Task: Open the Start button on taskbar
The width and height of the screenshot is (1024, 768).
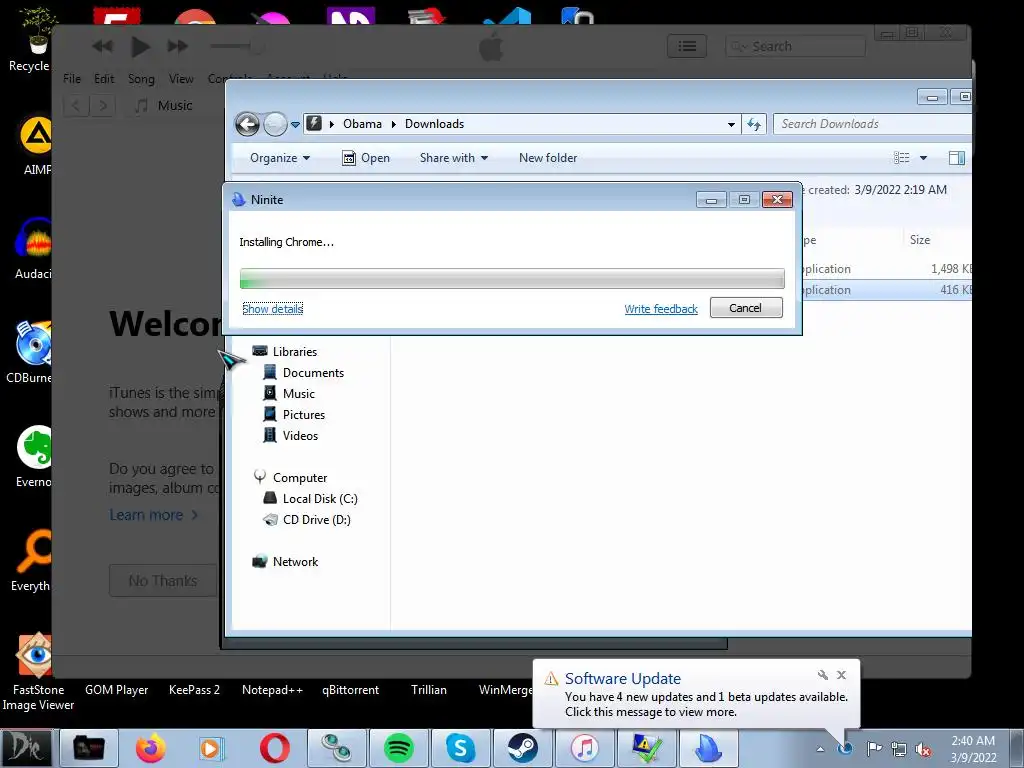Action: point(27,748)
